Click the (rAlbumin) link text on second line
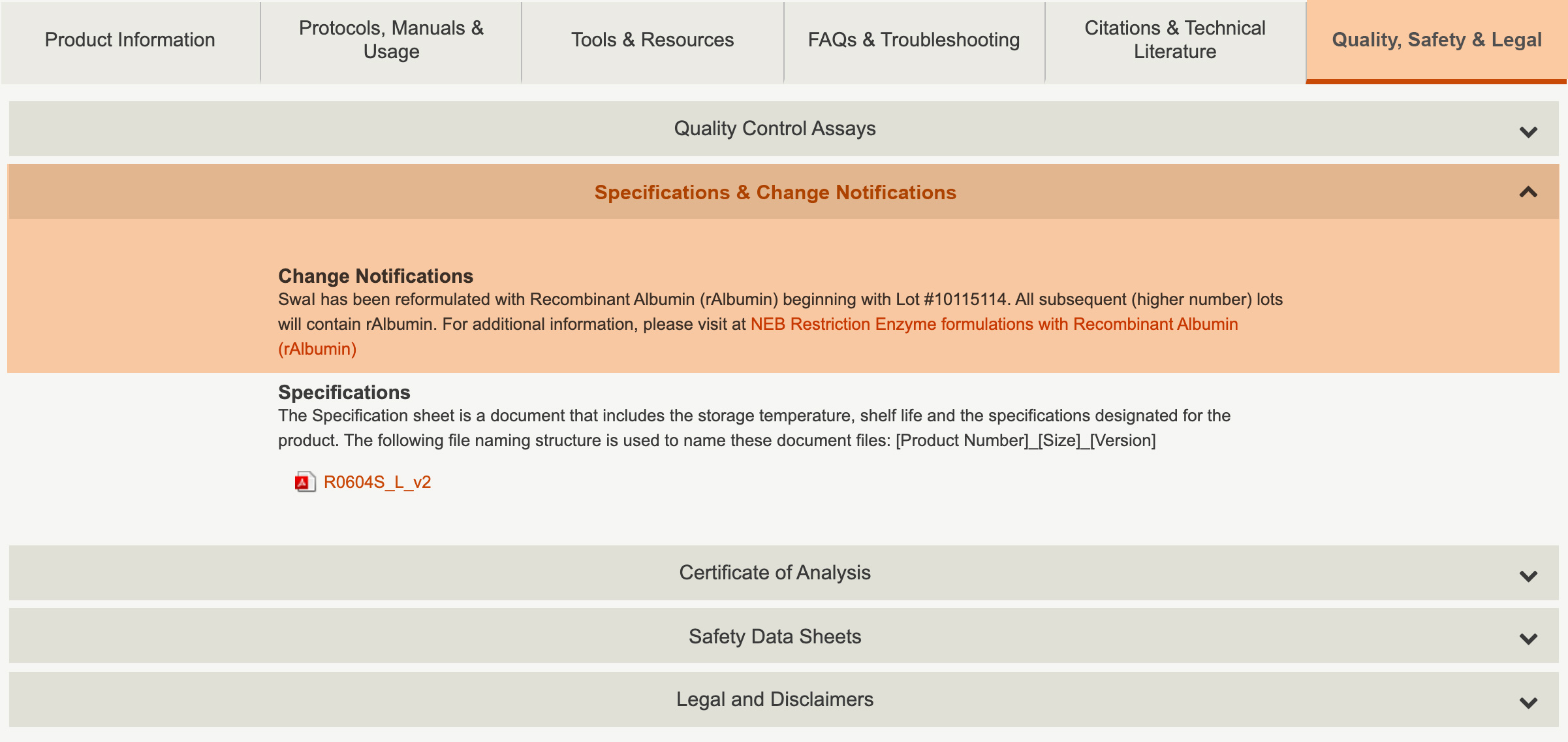 [x=317, y=349]
